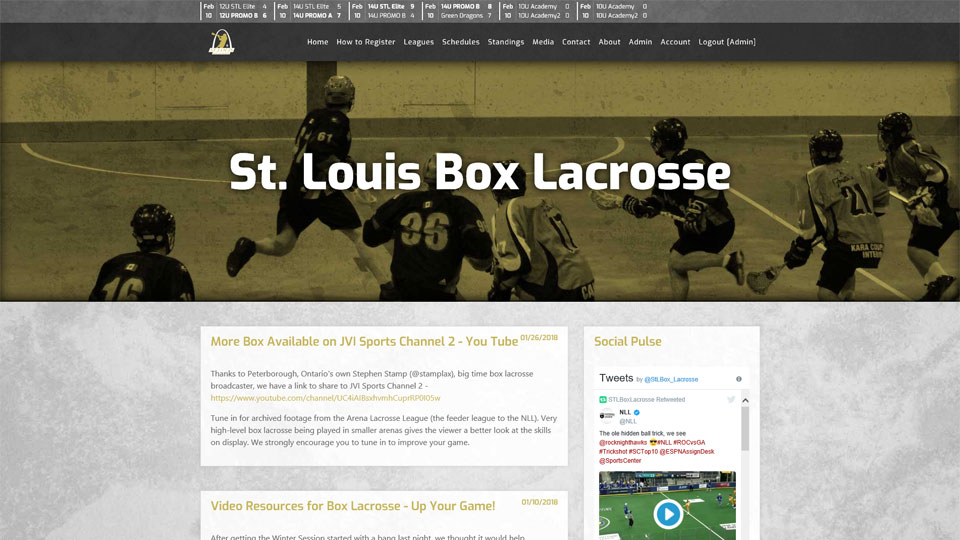
Task: Open the Leagues menu
Action: [418, 42]
